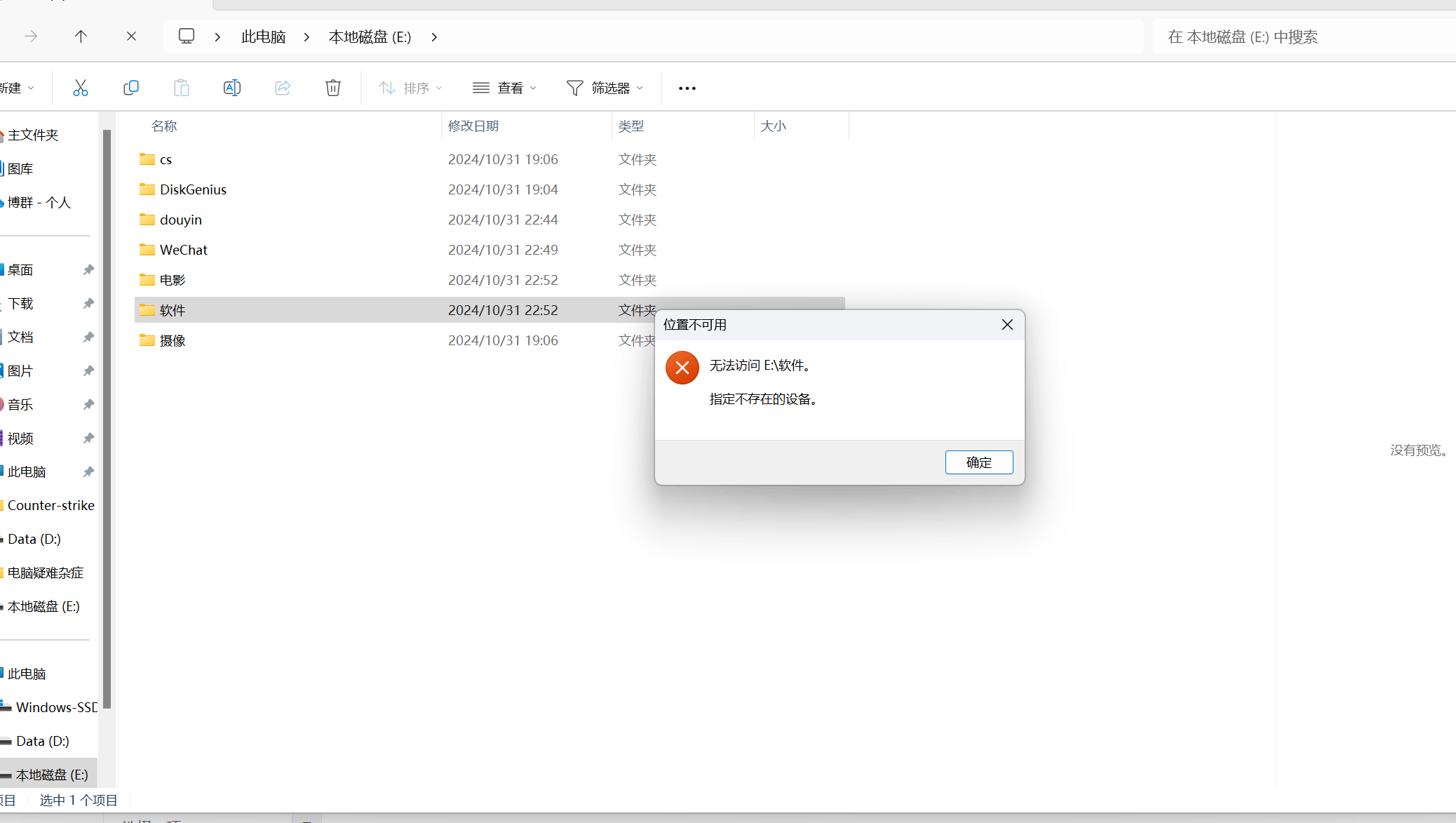Sort by the 修改日期 column header
The height and width of the screenshot is (823, 1456).
pos(473,126)
